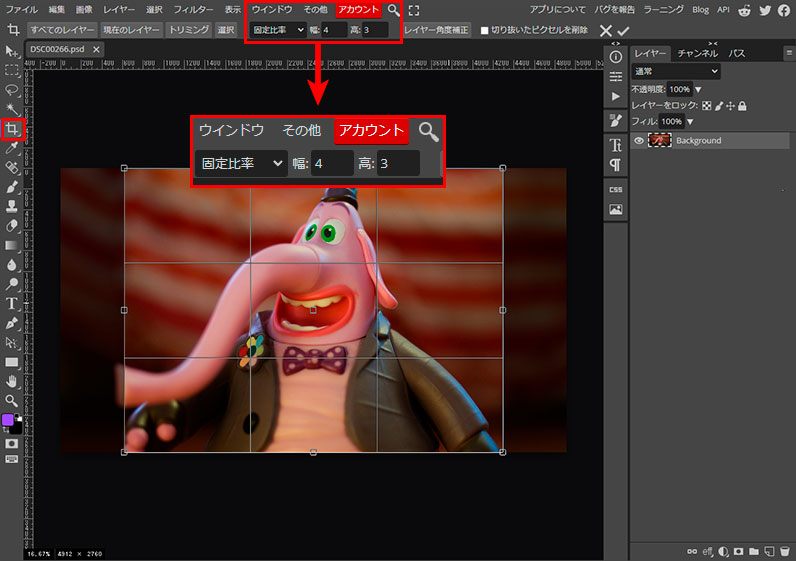This screenshot has width=796, height=561.
Task: Click the トリミング button
Action: [x=189, y=30]
